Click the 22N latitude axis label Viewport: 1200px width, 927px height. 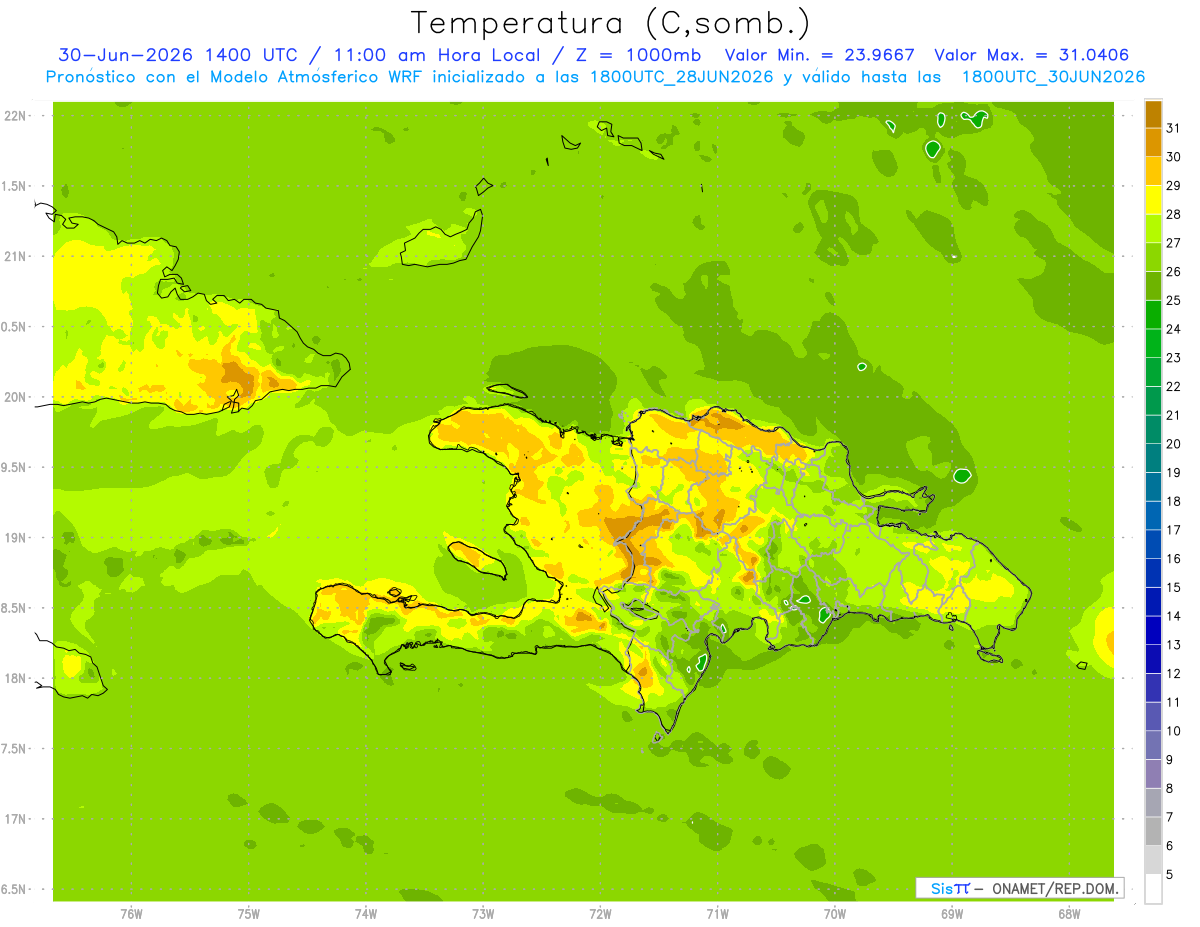tap(16, 115)
